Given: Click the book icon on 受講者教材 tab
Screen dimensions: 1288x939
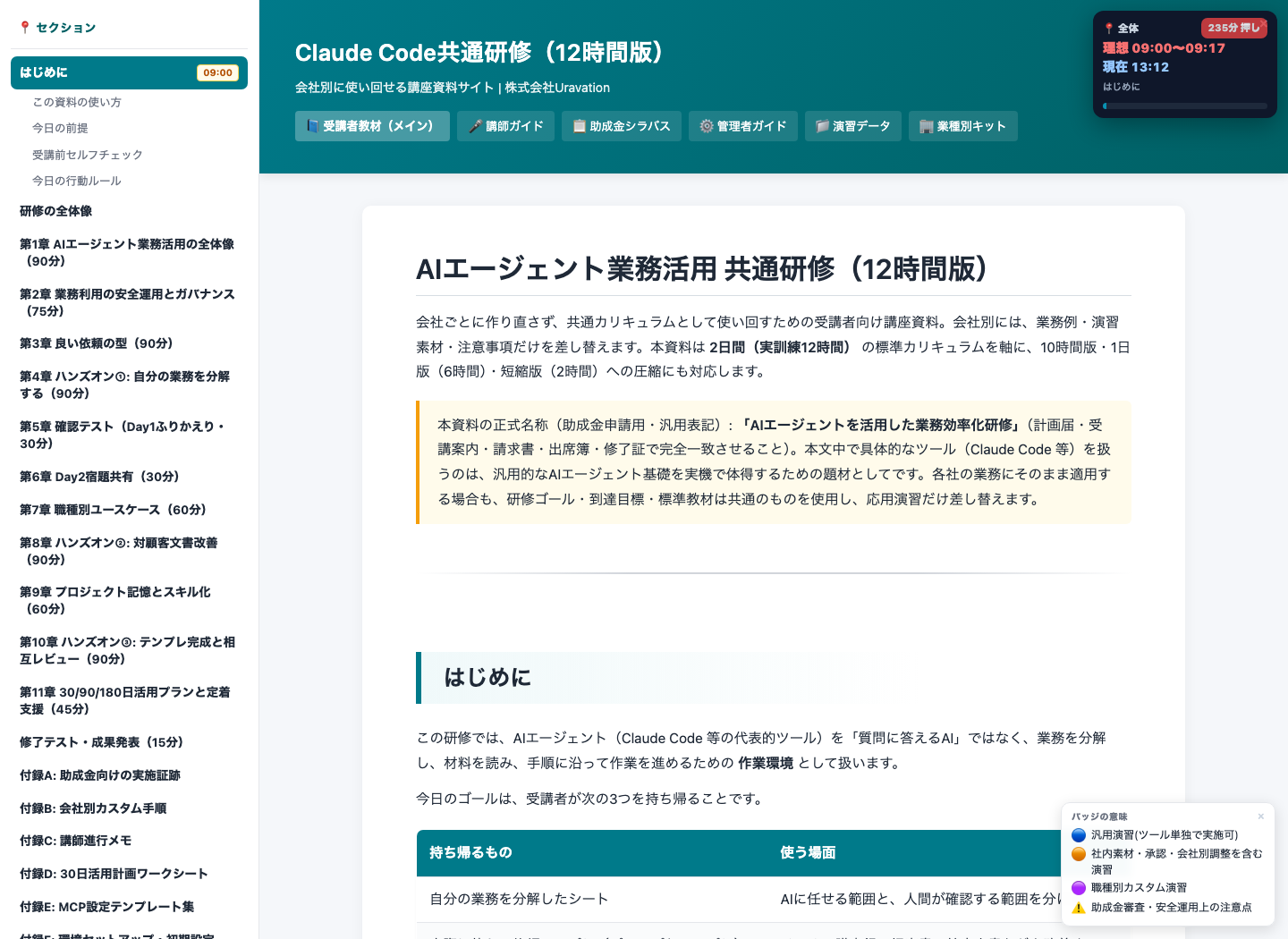Looking at the screenshot, I should [312, 126].
